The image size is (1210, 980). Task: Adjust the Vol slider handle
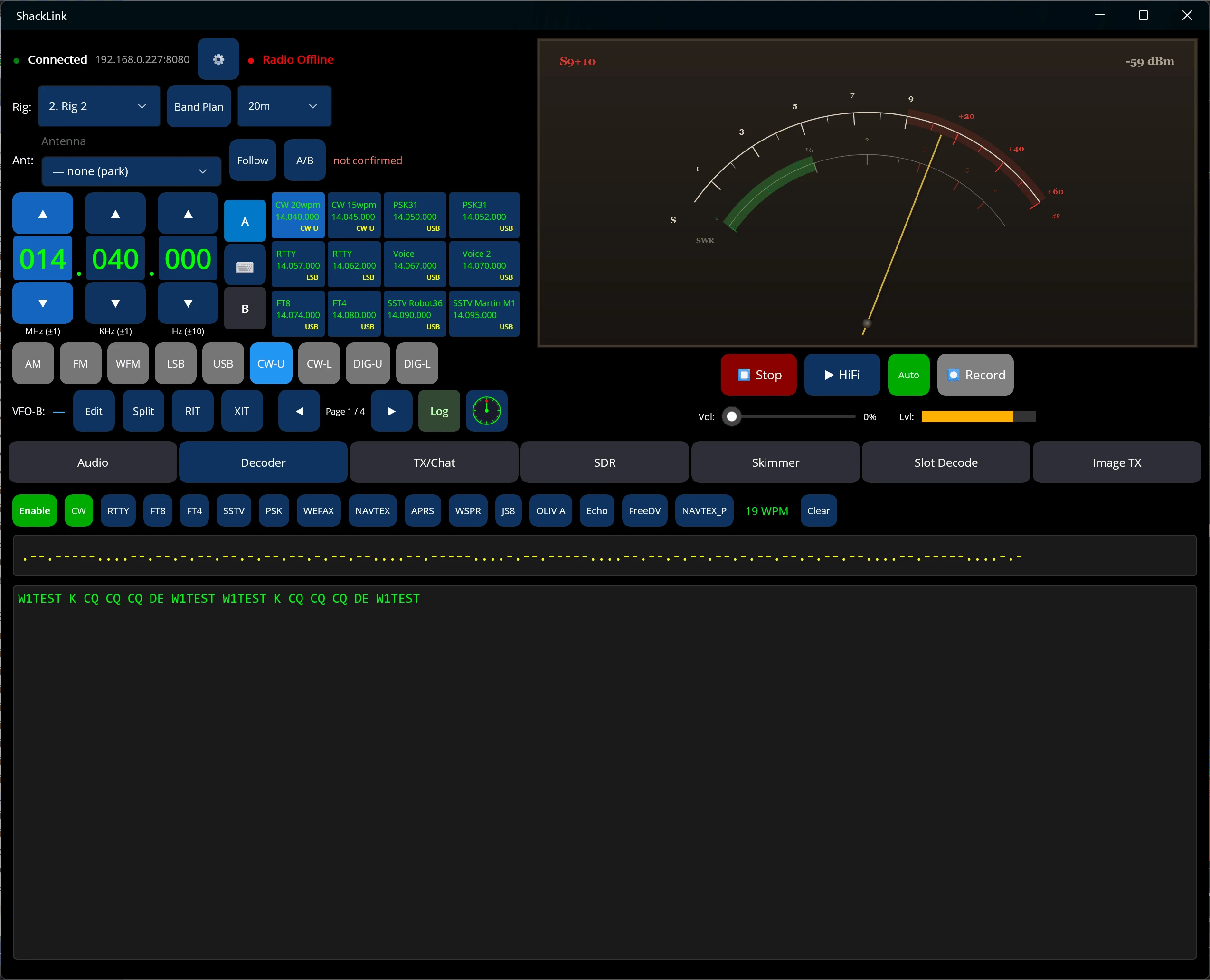pyautogui.click(x=732, y=416)
